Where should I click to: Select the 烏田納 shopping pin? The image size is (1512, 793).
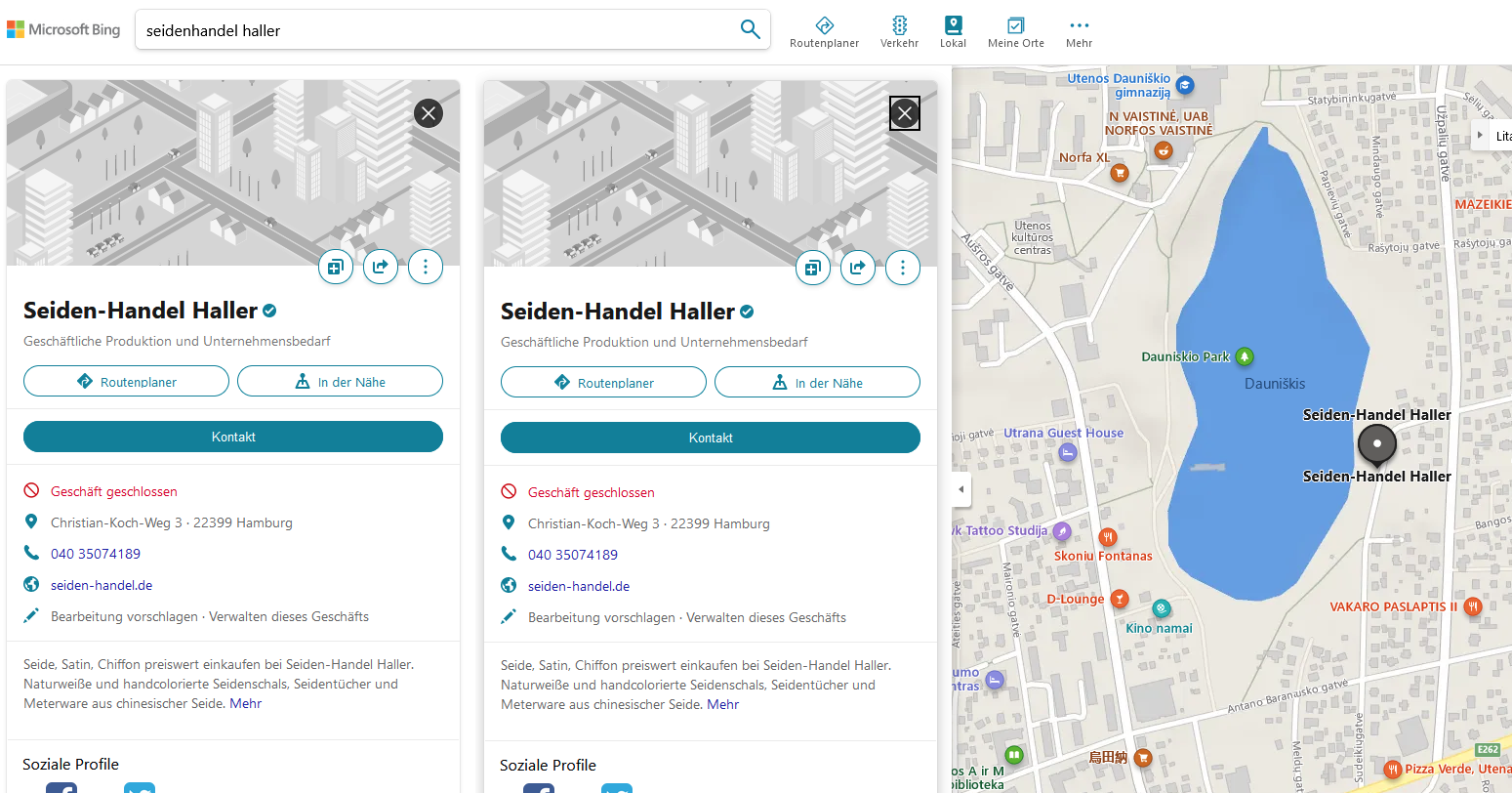[1143, 757]
